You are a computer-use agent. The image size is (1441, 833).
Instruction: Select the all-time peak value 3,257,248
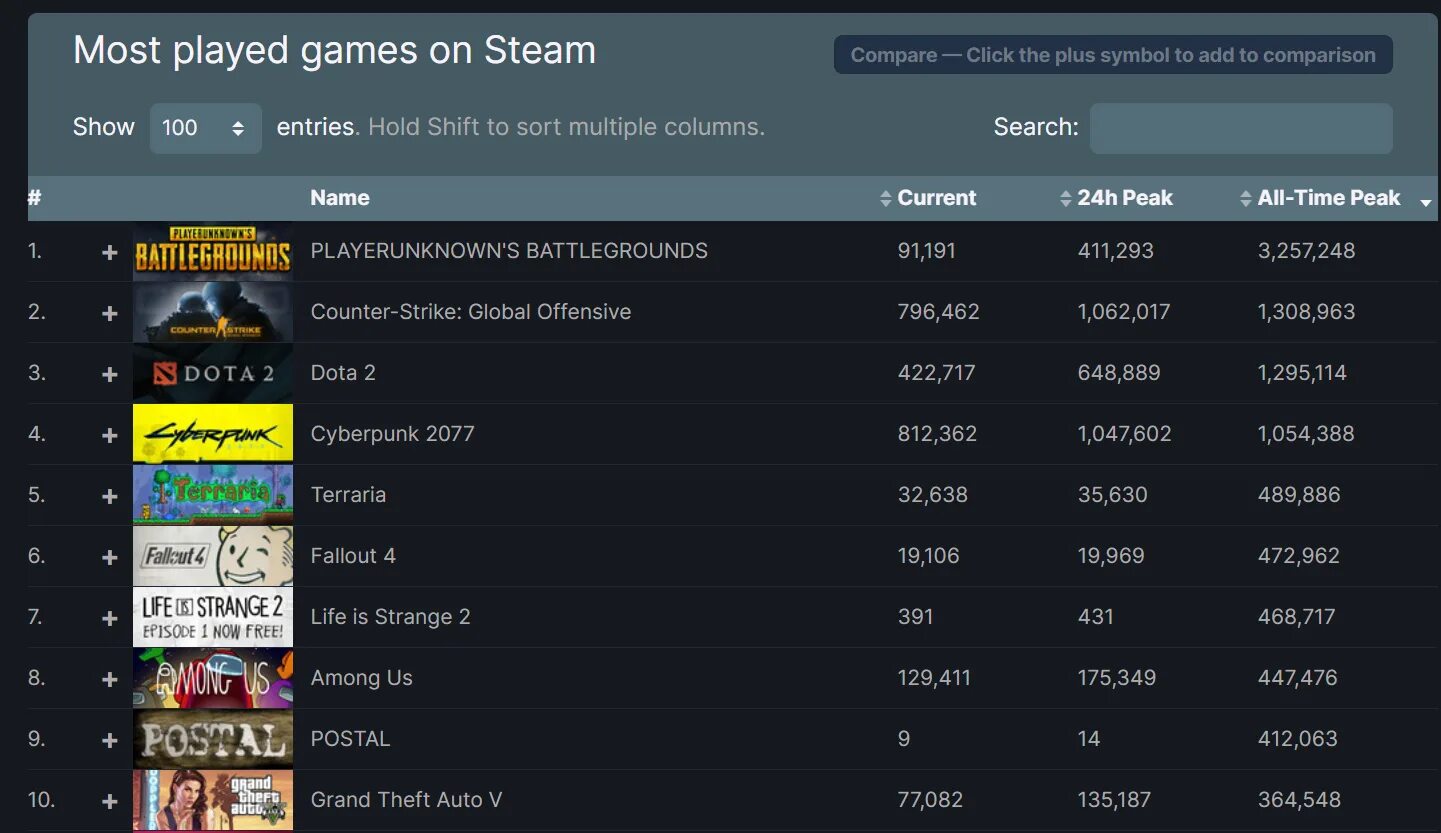tap(1306, 251)
